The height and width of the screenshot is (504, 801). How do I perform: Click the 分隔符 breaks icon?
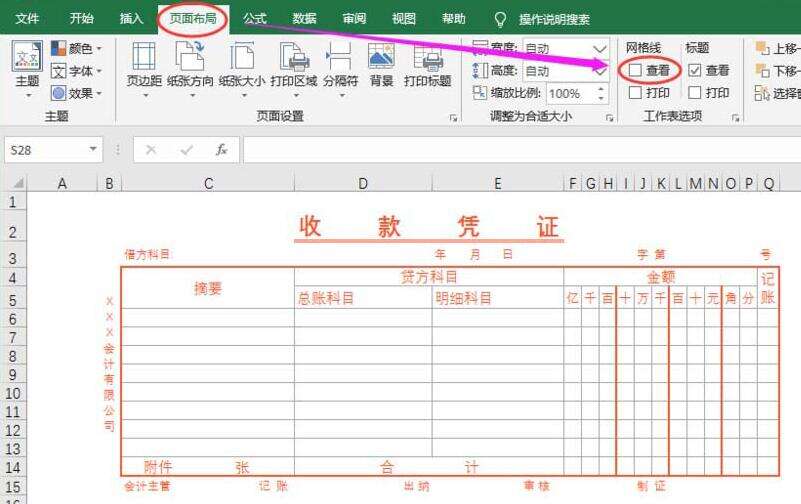339,56
